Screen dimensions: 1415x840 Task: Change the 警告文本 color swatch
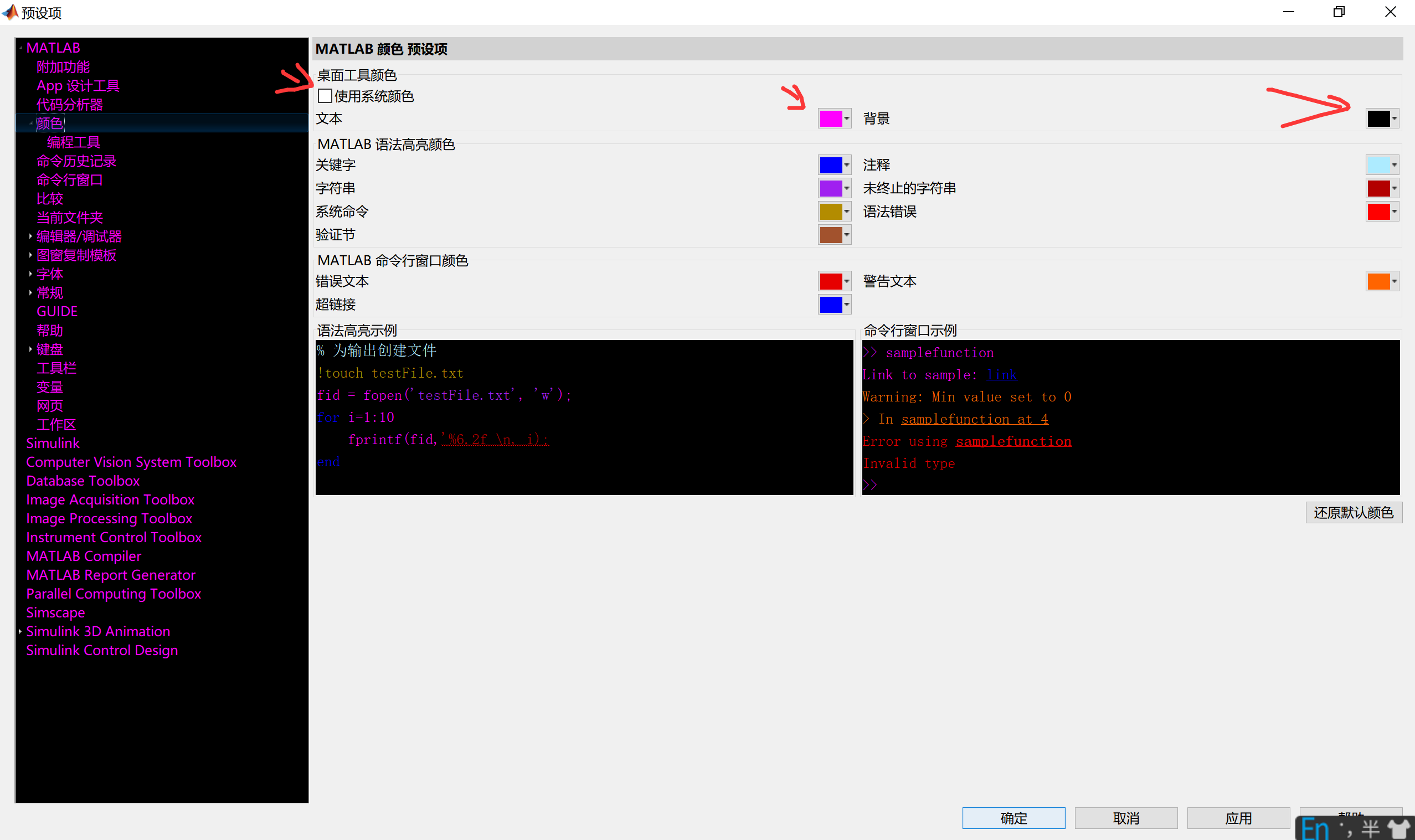(x=1382, y=281)
